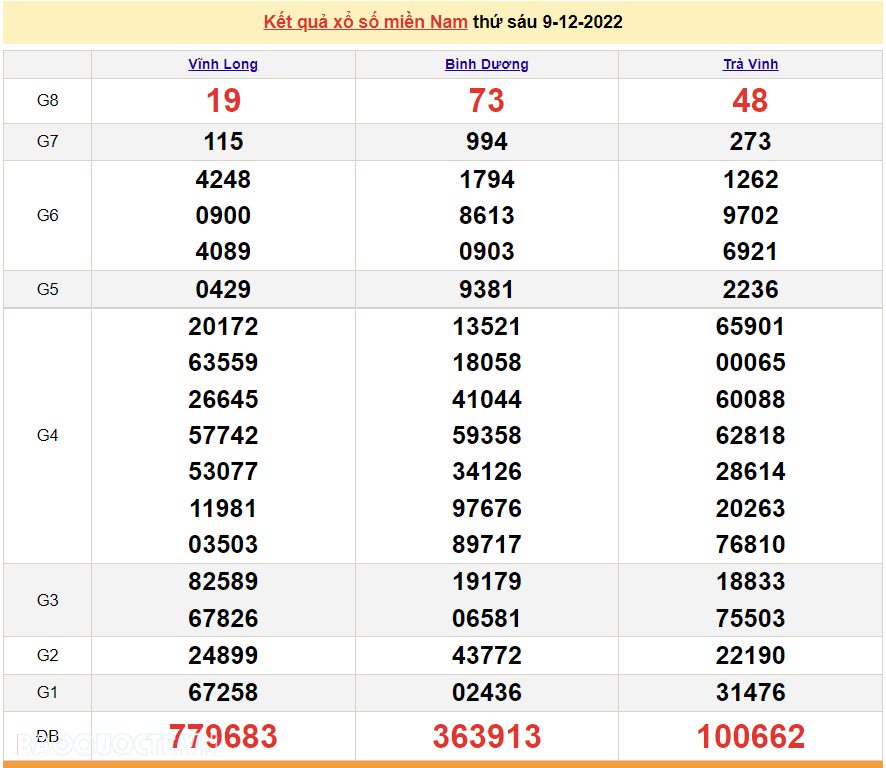Open the Vĩnh Long province link
The width and height of the screenshot is (886, 768).
point(223,64)
